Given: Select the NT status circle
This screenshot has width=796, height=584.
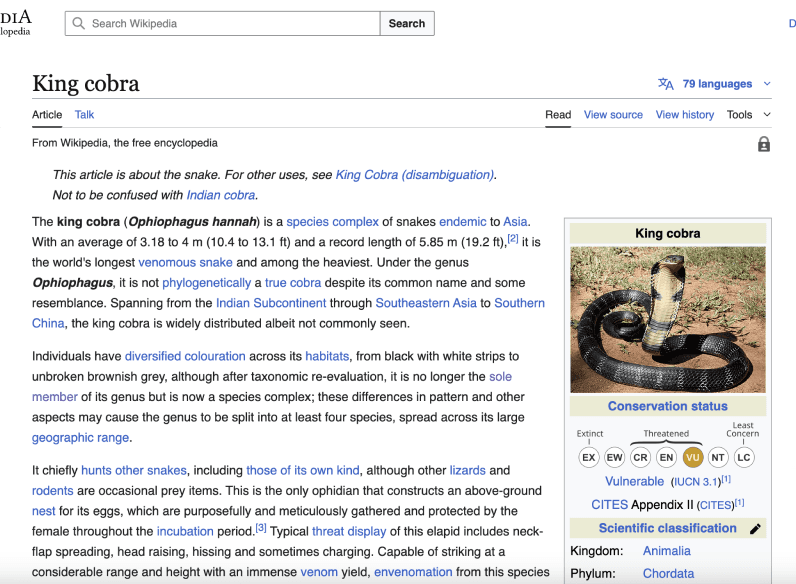Looking at the screenshot, I should pyautogui.click(x=718, y=458).
